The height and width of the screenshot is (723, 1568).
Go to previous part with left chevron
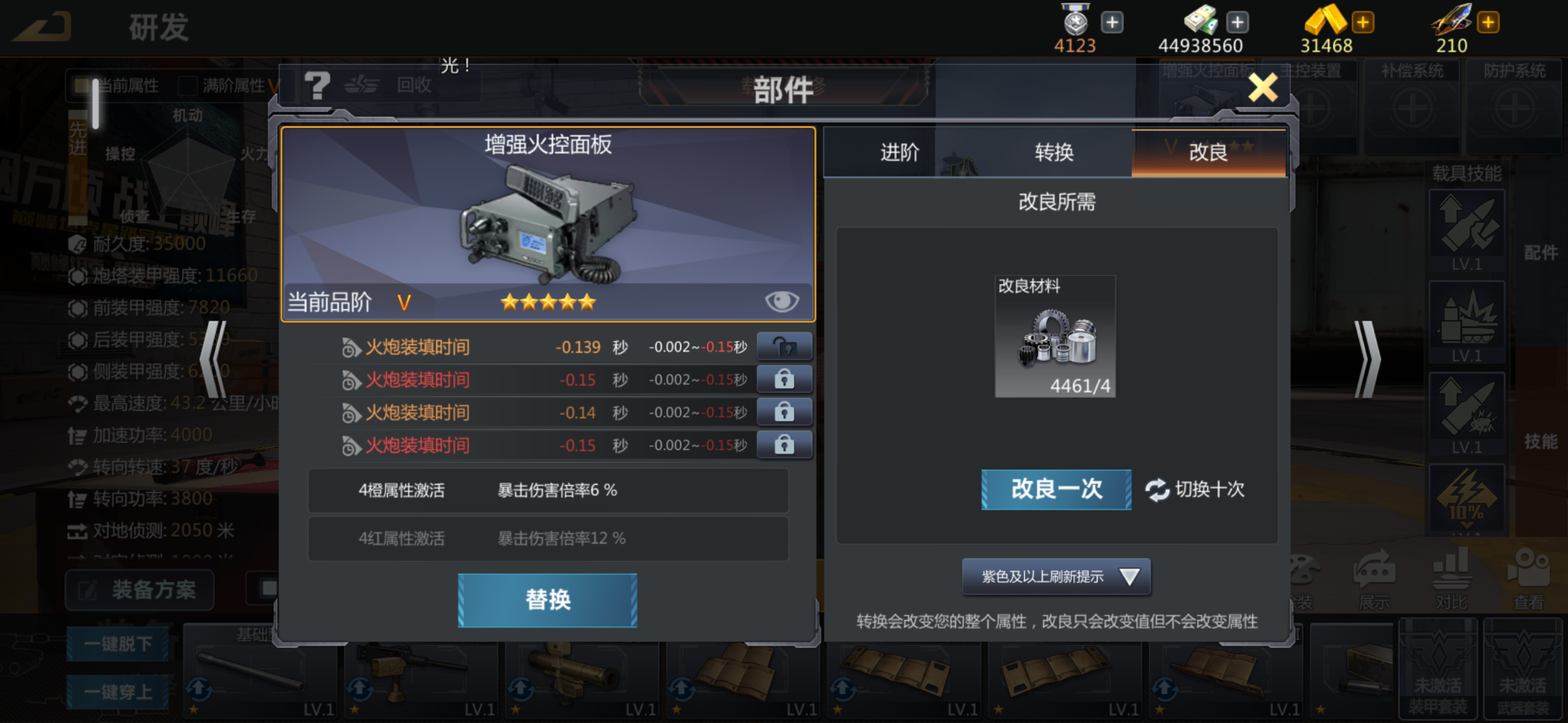click(x=213, y=359)
